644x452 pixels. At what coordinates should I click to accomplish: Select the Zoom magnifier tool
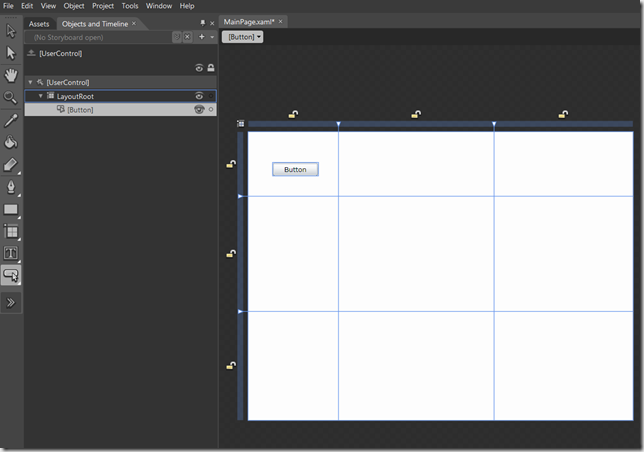(x=10, y=98)
